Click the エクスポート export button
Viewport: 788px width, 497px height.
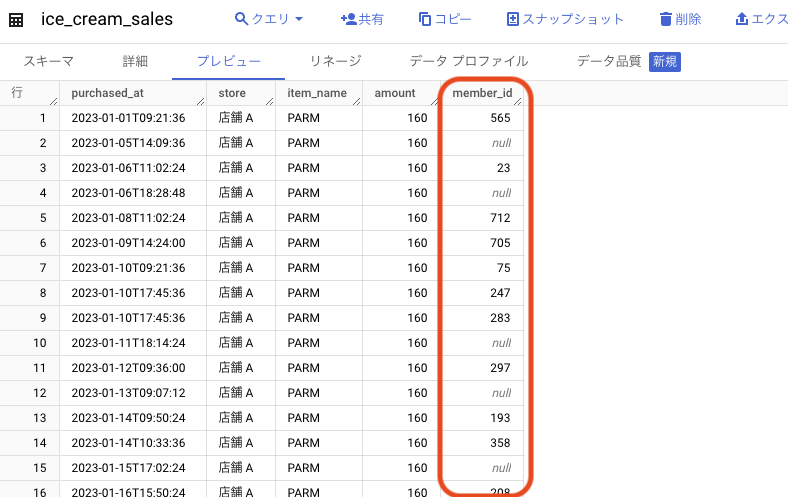tap(761, 19)
